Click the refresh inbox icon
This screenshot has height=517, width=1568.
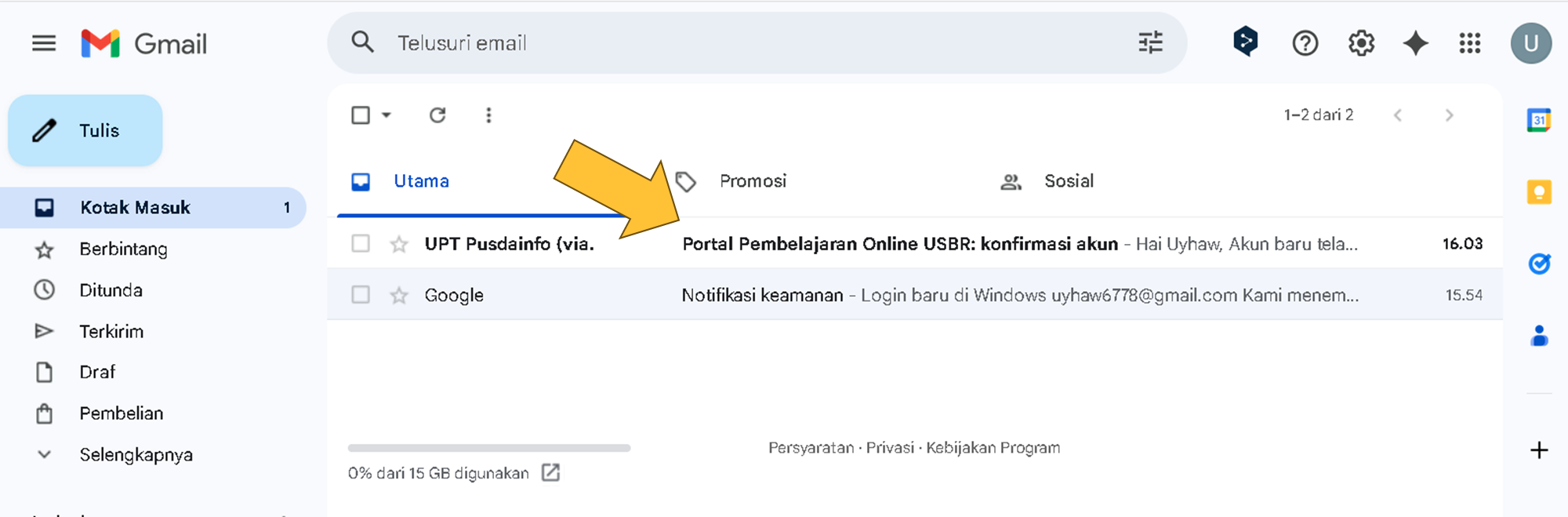click(x=437, y=115)
